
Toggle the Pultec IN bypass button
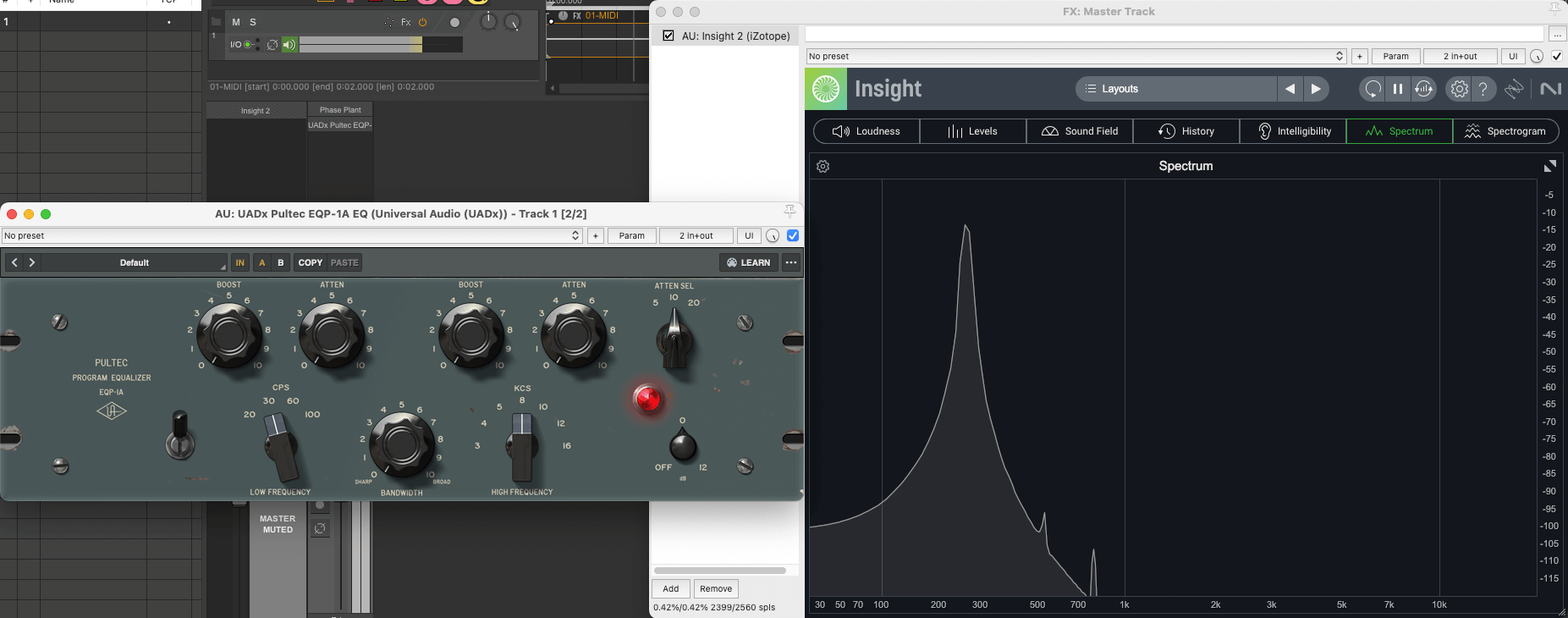[x=239, y=262]
